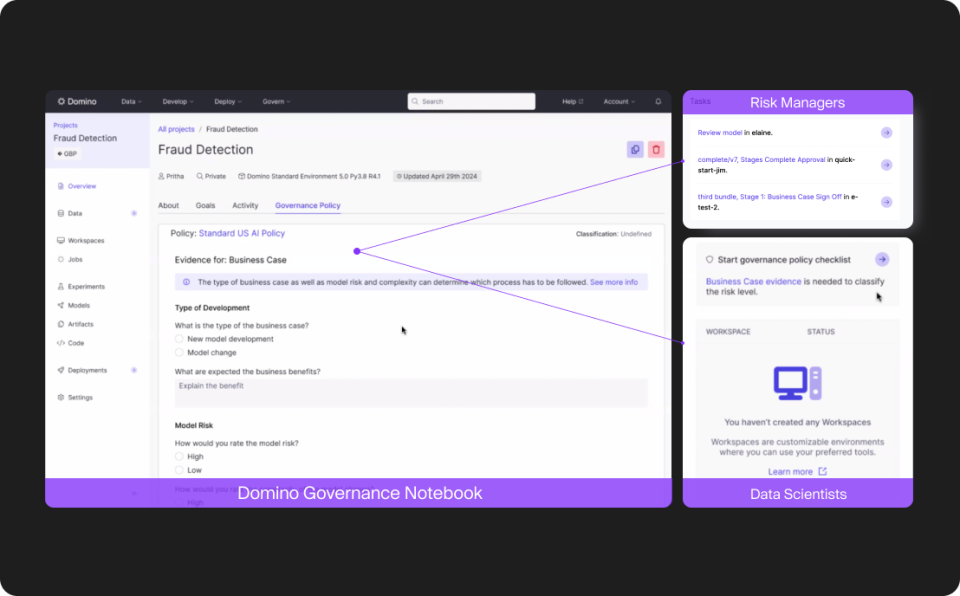Open the Data dropdown menu in top bar
Image resolution: width=960 pixels, height=596 pixels.
point(131,102)
